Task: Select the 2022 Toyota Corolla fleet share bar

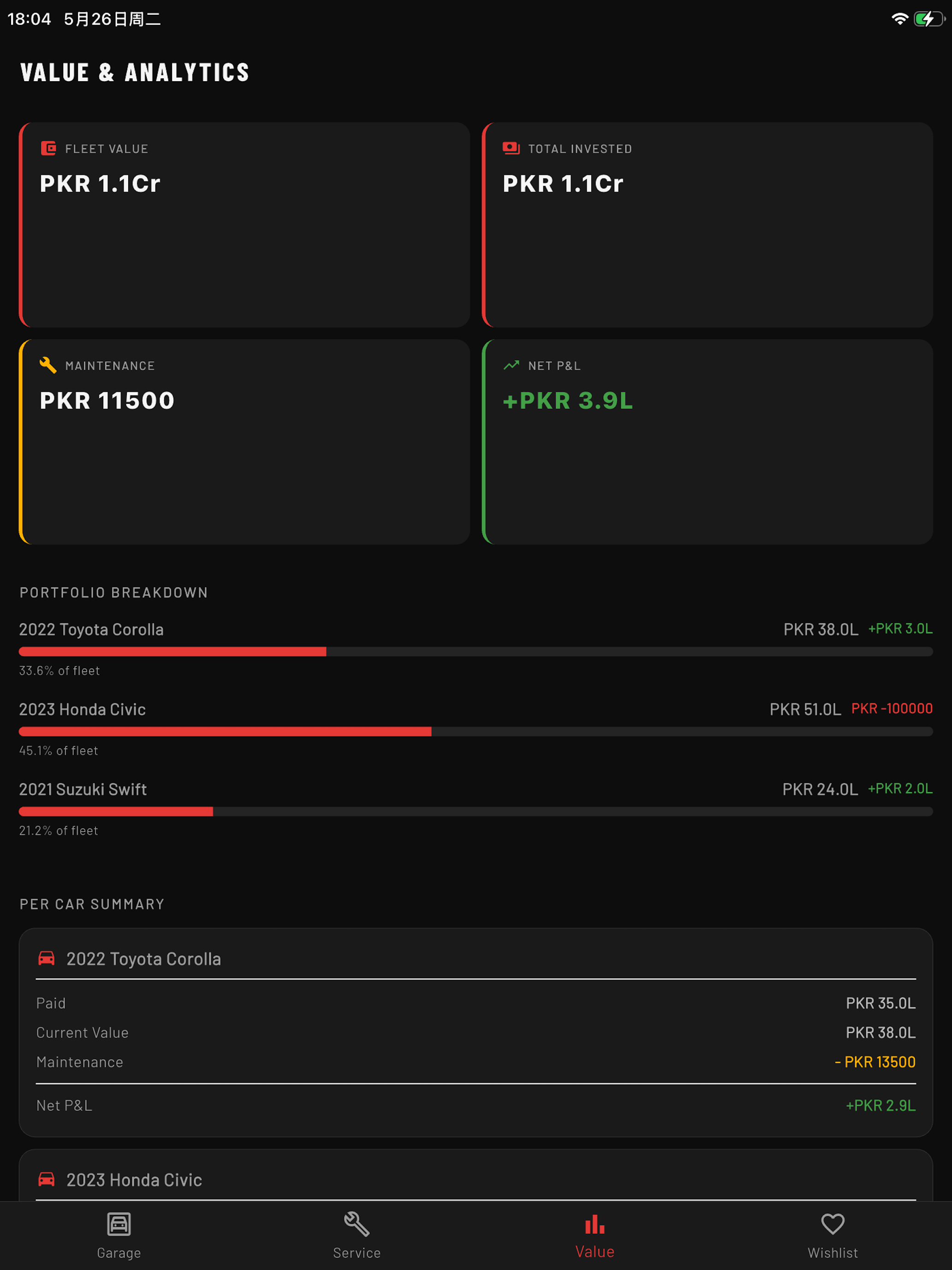Action: point(476,652)
